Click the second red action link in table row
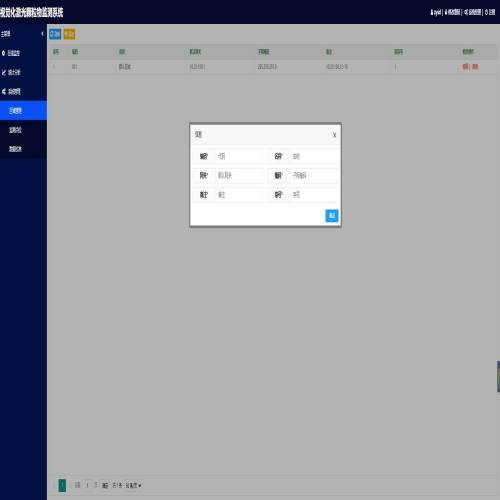The width and height of the screenshot is (500, 500). point(475,67)
